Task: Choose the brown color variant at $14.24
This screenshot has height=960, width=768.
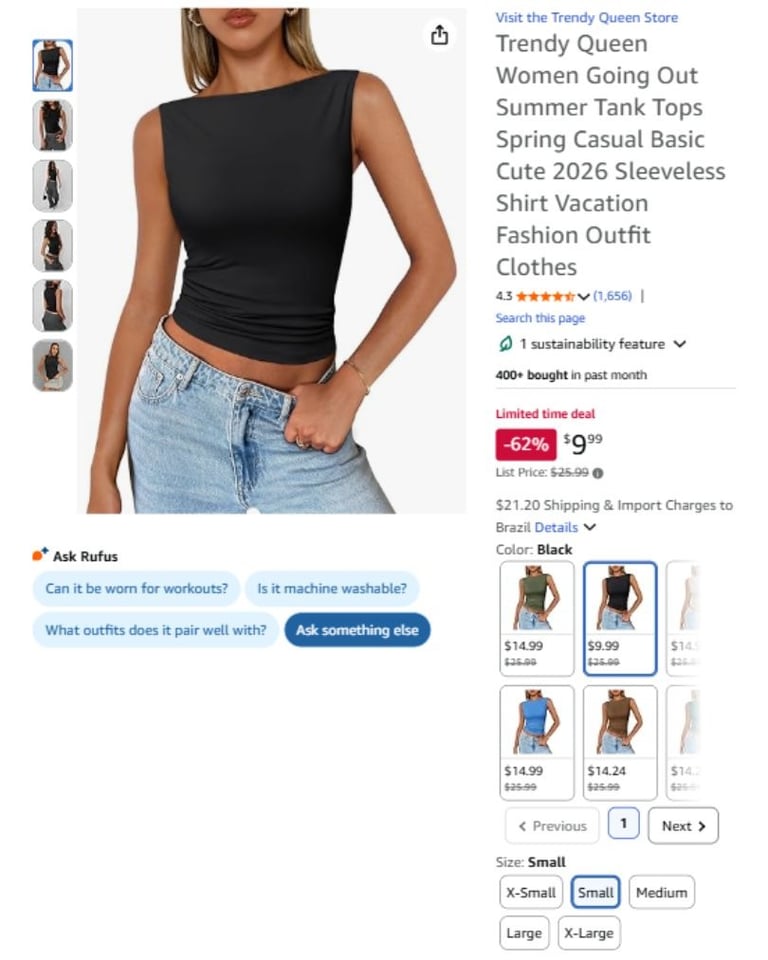Action: click(x=620, y=743)
